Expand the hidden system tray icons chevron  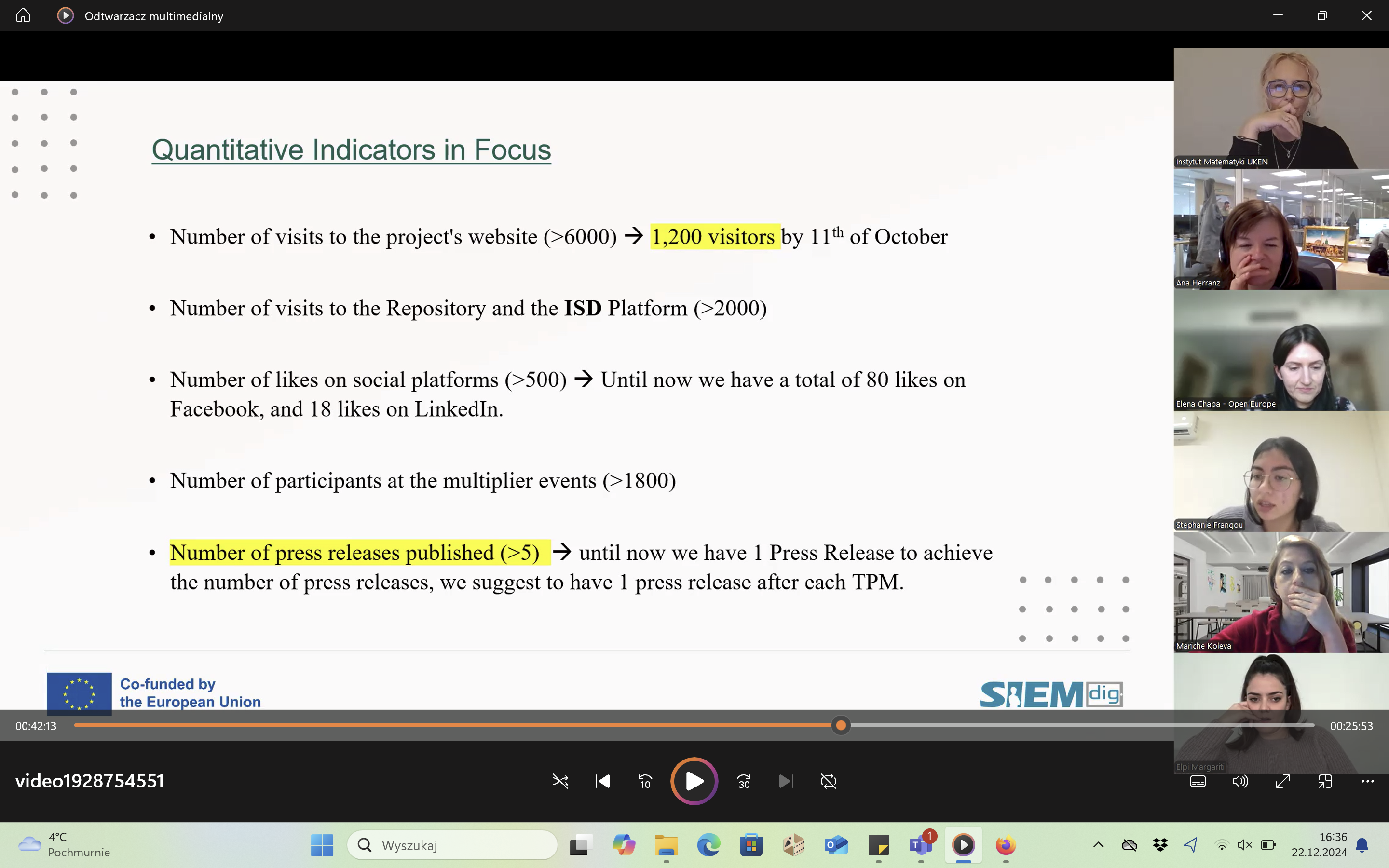pos(1098,844)
